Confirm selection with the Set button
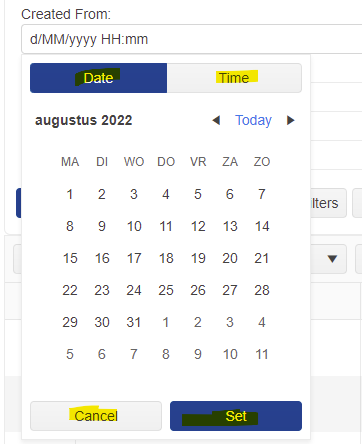 pos(236,416)
